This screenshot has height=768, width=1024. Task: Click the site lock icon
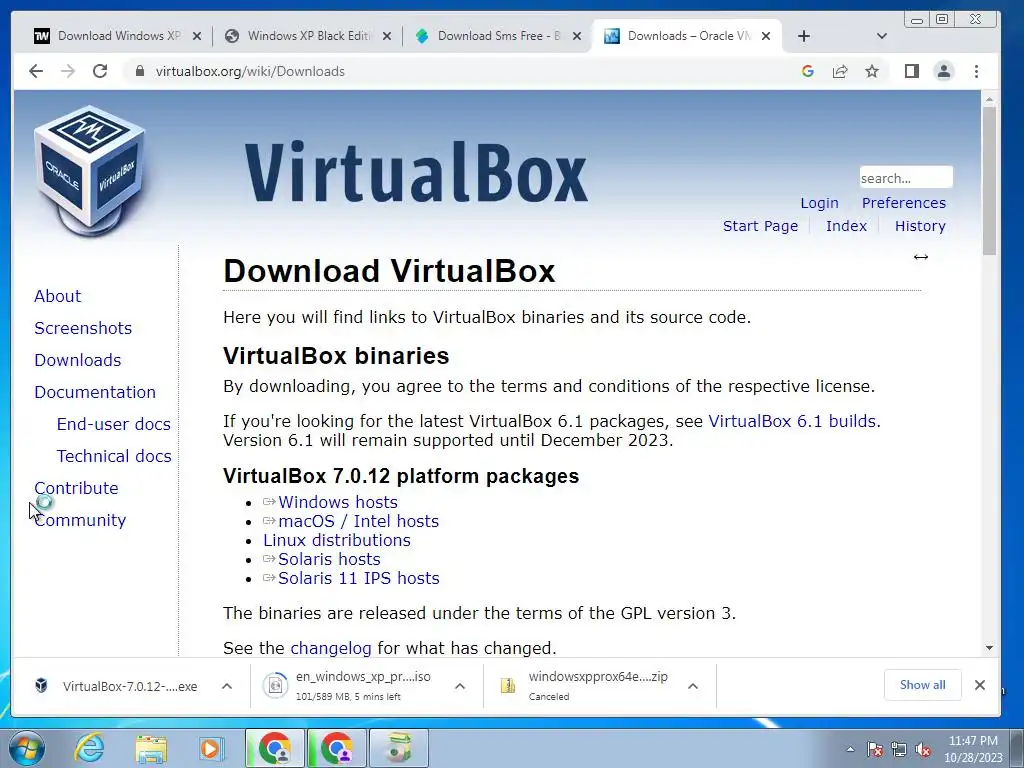[139, 71]
